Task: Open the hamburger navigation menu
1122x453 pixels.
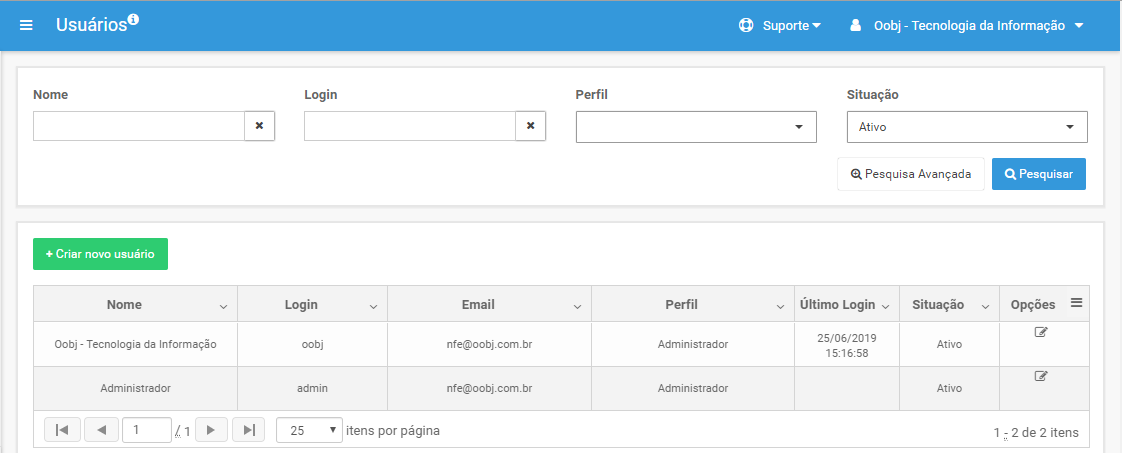Action: click(26, 26)
